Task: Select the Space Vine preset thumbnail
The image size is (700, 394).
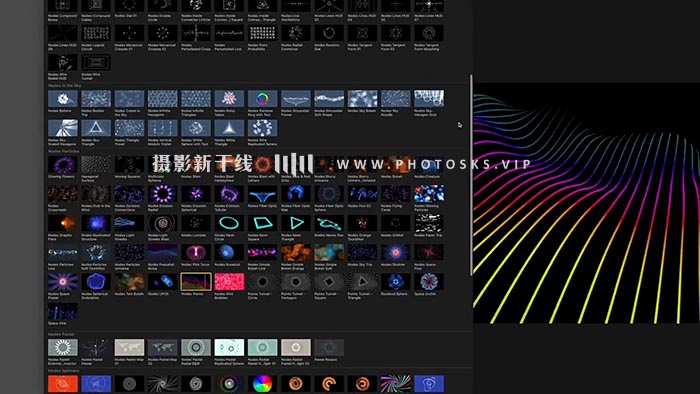Action: 63,311
